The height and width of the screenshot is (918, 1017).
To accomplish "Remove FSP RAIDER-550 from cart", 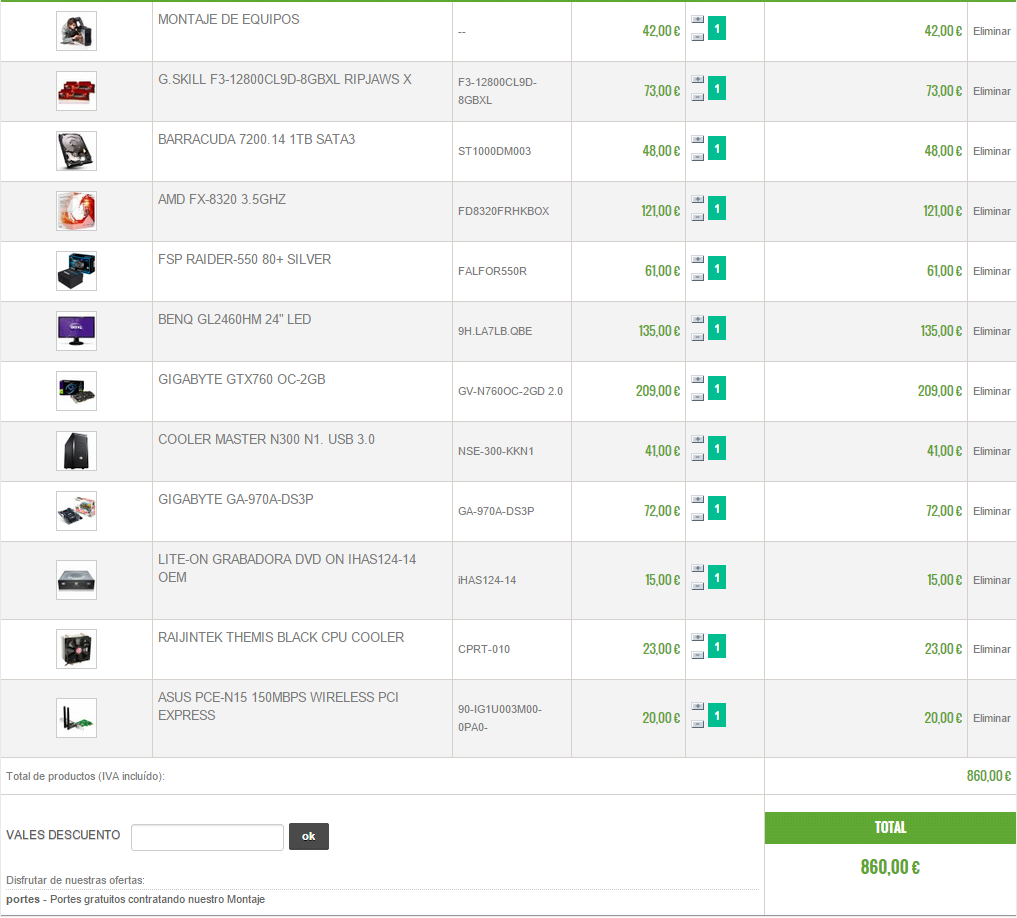I will point(991,271).
